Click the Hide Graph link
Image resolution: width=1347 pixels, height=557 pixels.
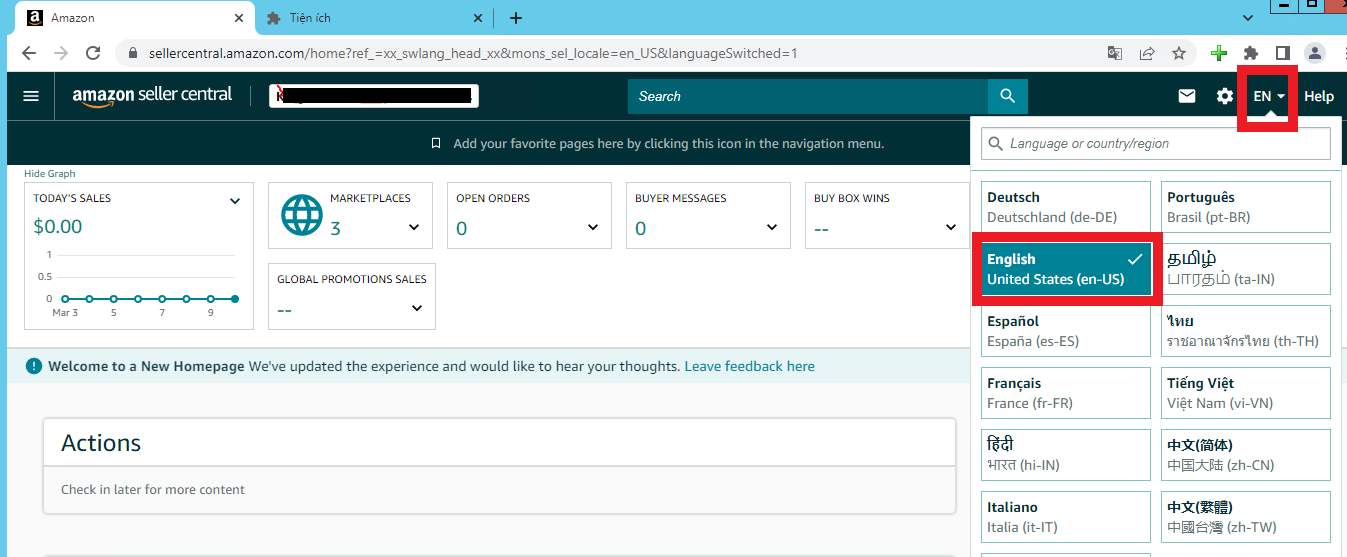[x=50, y=174]
